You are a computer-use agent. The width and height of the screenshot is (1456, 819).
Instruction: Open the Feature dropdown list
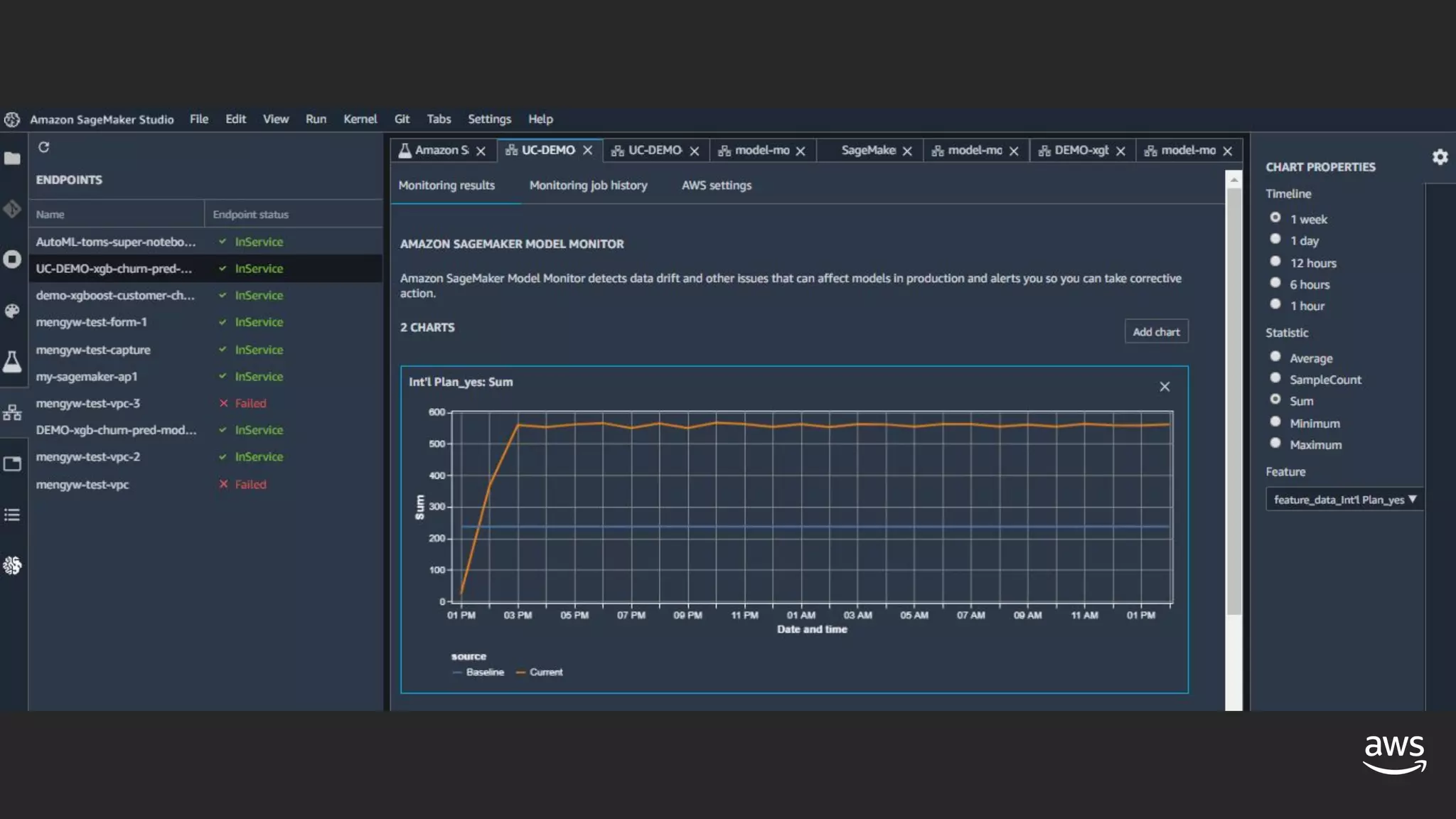pos(1344,500)
